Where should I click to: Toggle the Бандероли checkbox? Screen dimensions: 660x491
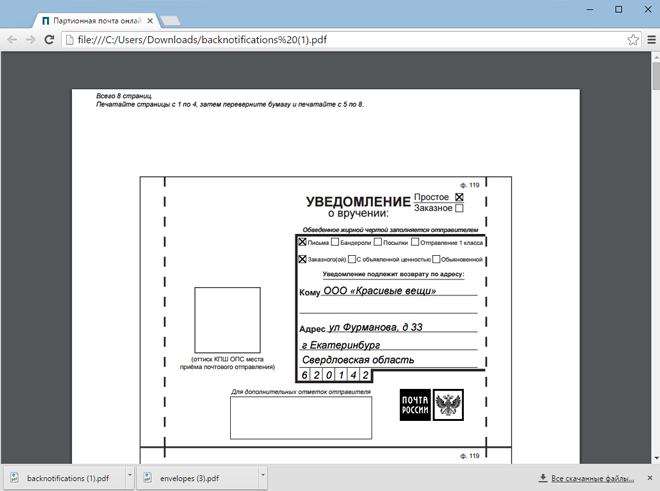(335, 242)
